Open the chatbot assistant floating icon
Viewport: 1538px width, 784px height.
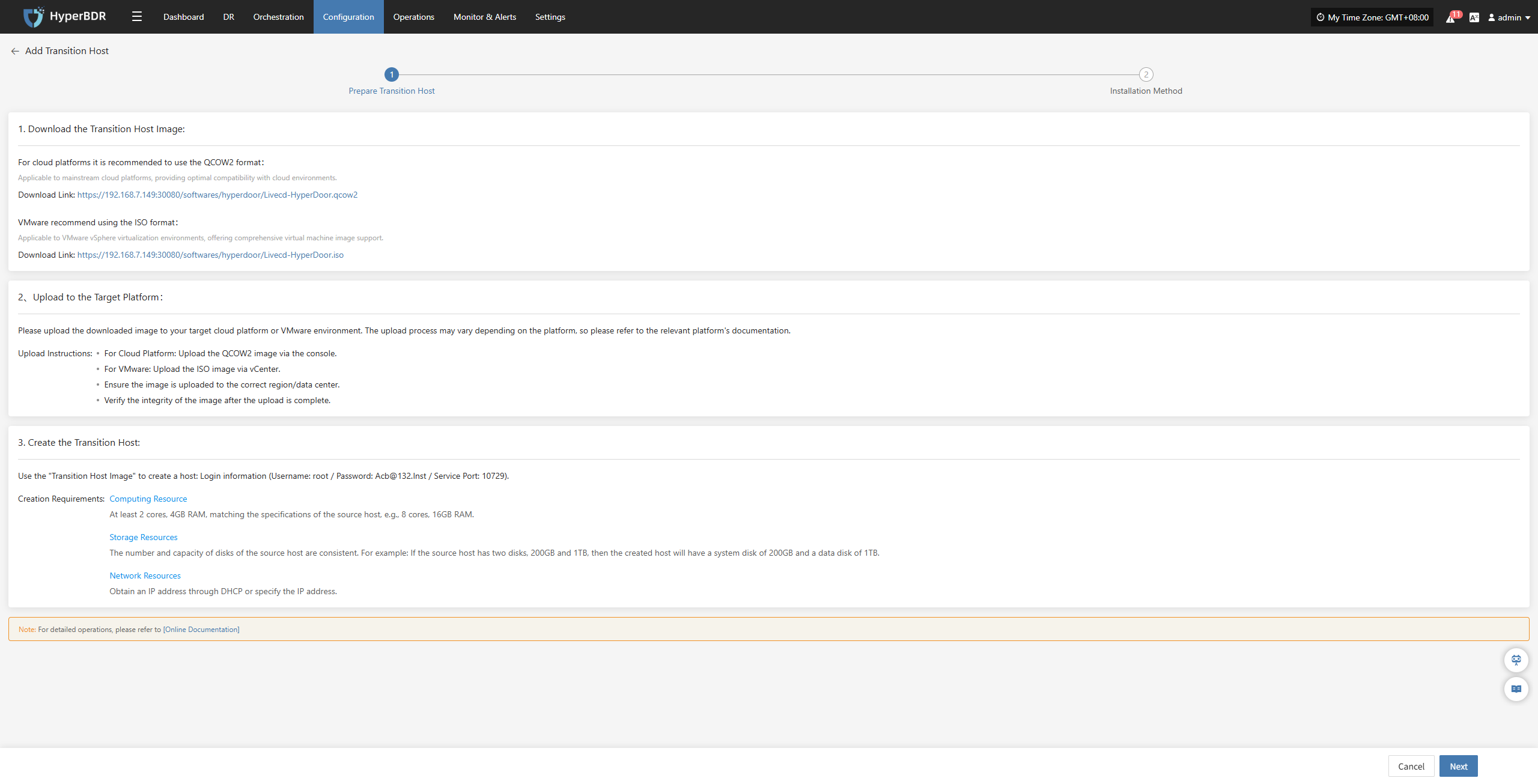pos(1516,660)
